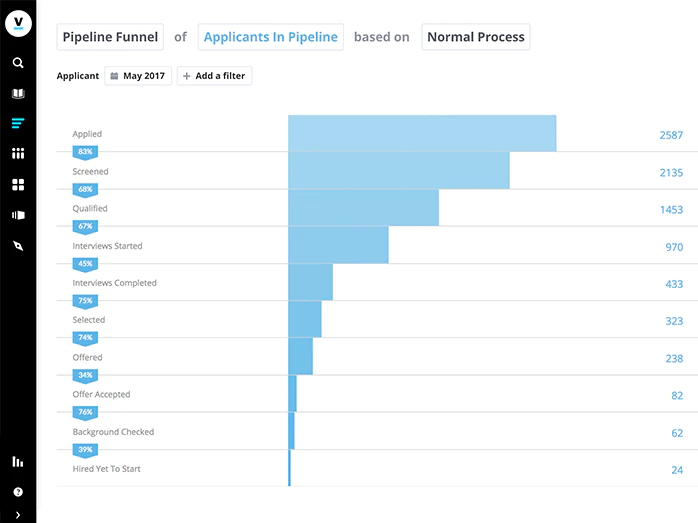The width and height of the screenshot is (698, 523).
Task: Click the Add a filter button
Action: [x=214, y=76]
